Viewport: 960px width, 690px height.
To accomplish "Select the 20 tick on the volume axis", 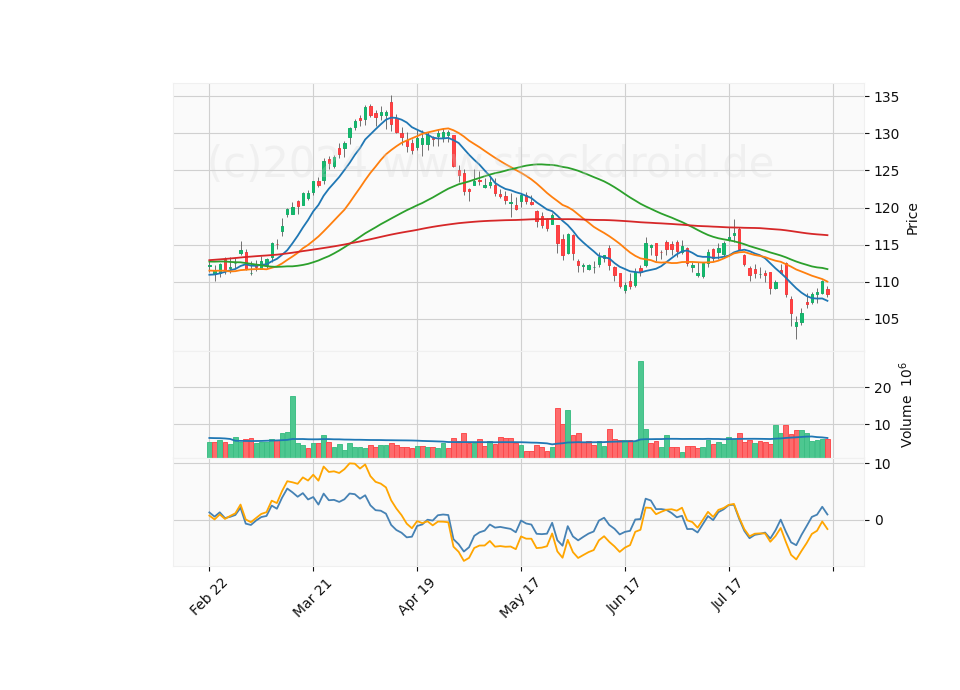I will (882, 388).
